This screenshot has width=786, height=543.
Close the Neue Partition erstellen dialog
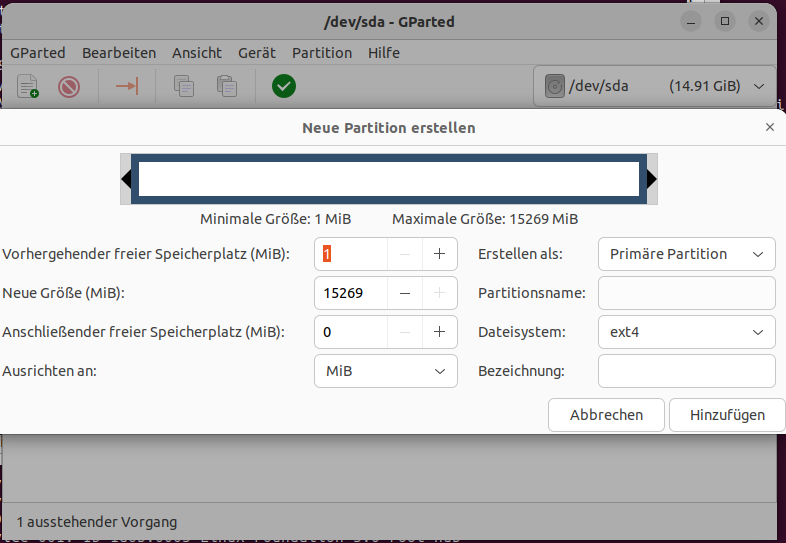(x=769, y=128)
